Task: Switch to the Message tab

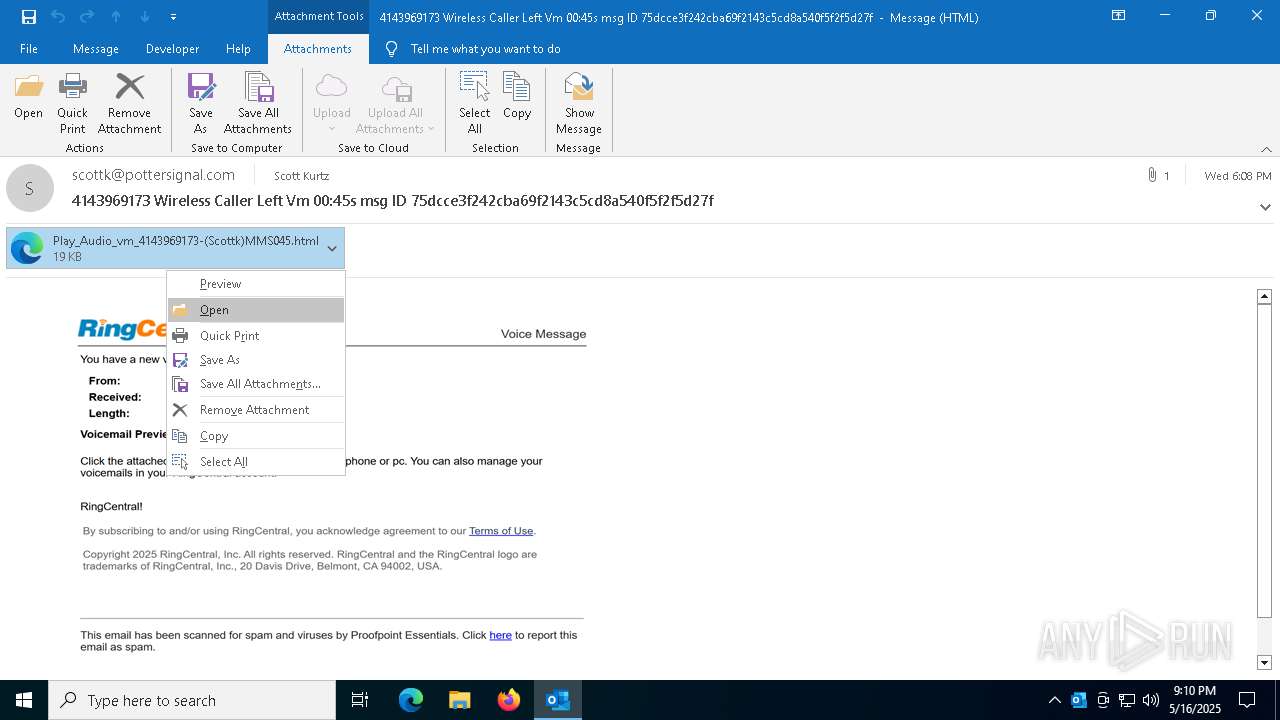Action: coord(96,48)
